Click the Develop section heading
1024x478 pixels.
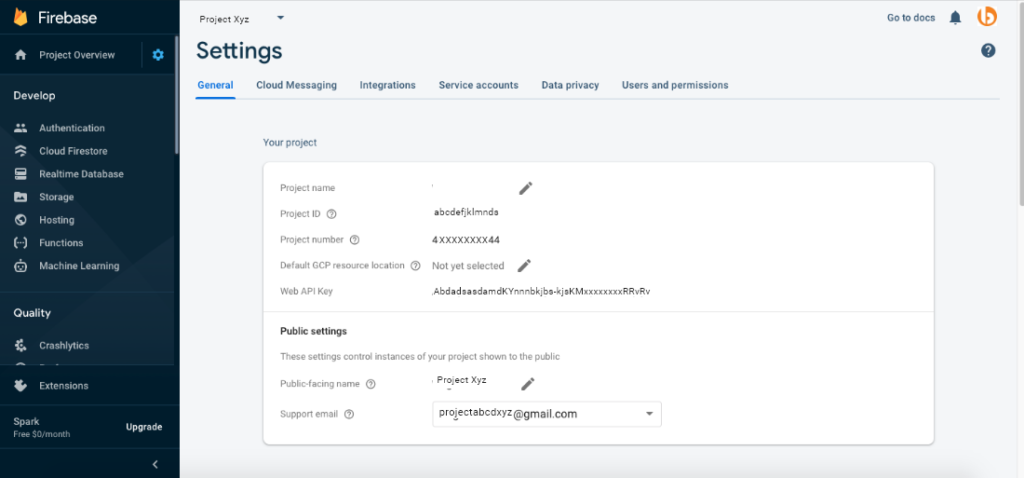pos(35,96)
